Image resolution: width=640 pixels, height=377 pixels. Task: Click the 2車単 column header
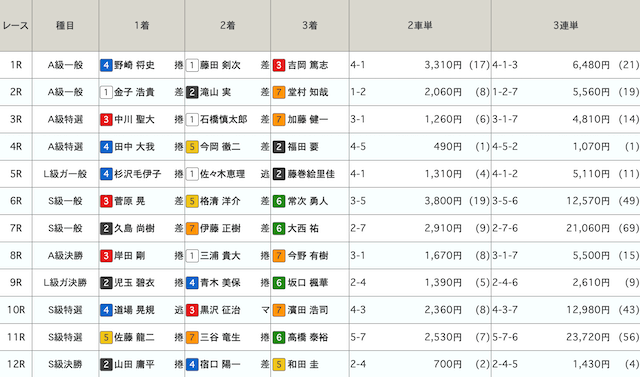pos(420,26)
